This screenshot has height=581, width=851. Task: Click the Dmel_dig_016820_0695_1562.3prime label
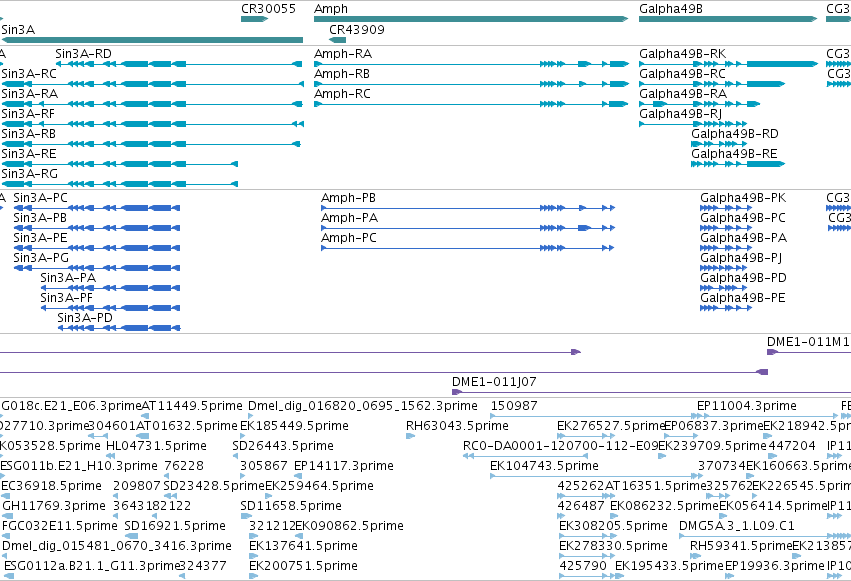363,406
